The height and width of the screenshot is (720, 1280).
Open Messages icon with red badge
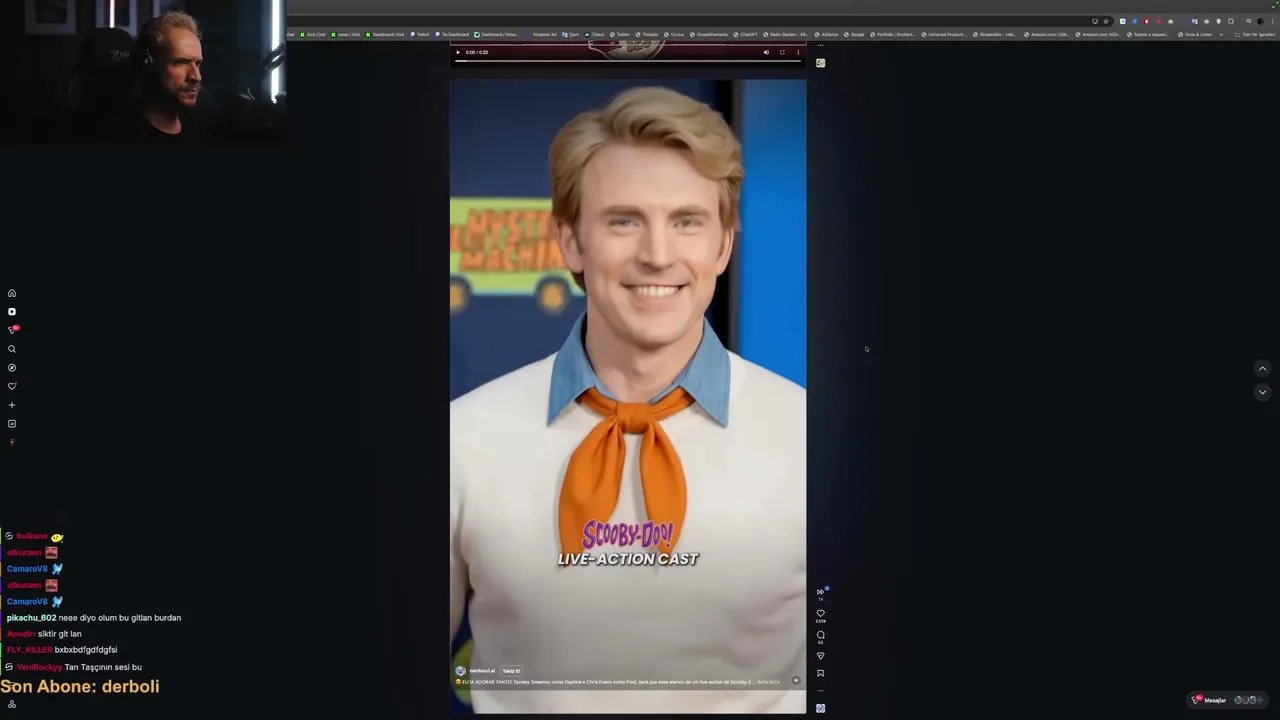(x=12, y=330)
